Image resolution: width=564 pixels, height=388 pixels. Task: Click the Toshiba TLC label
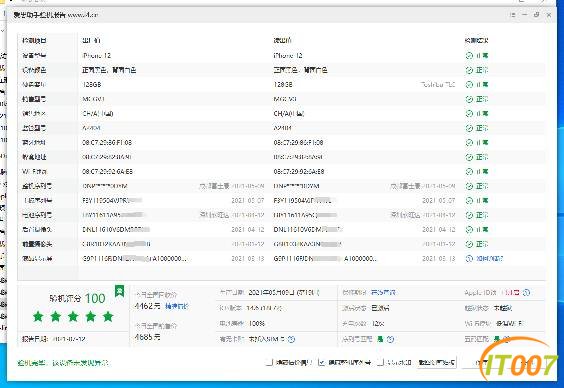tap(437, 85)
